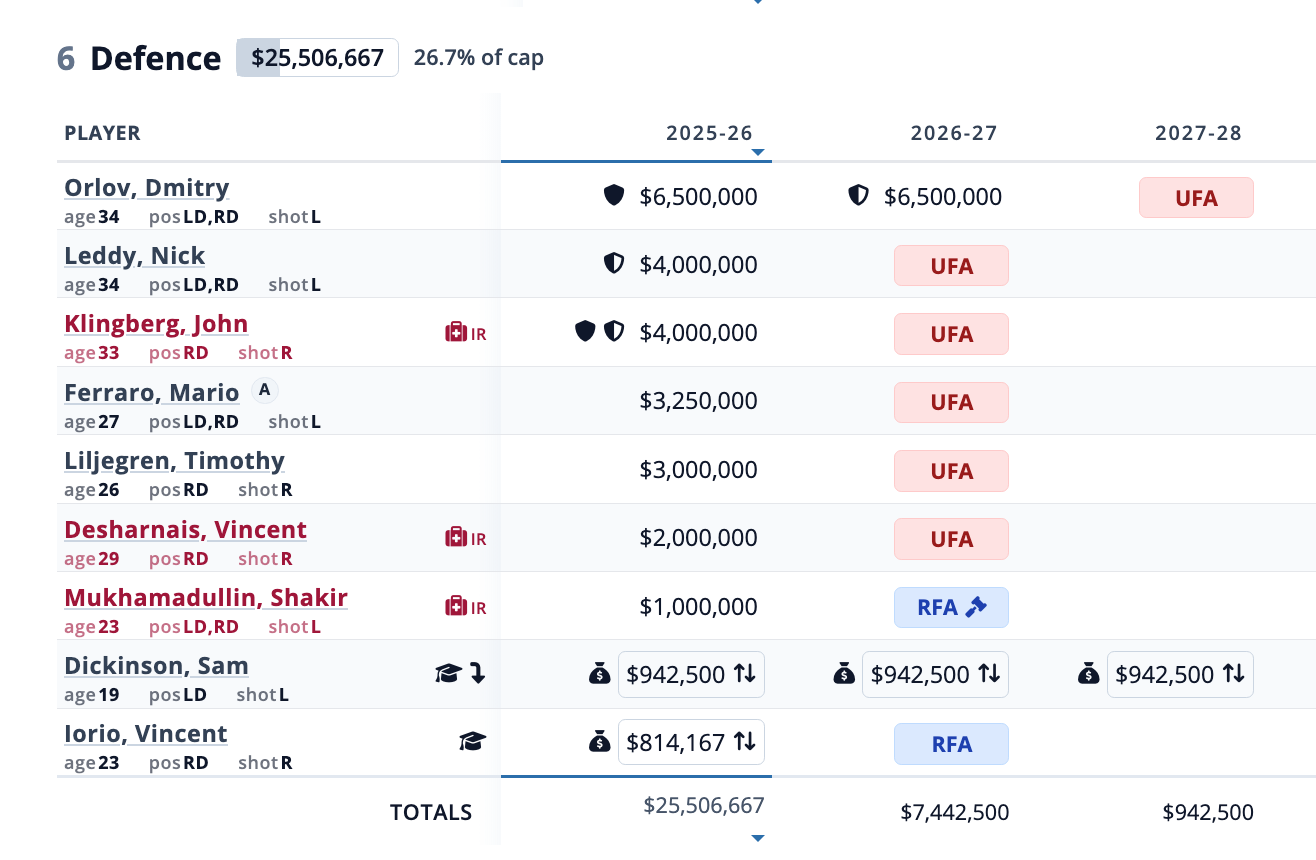Screen dimensions: 1316x860
Task: Click the arbitration gavel icon on Mukhamadullin's RFA
Action: 977,607
